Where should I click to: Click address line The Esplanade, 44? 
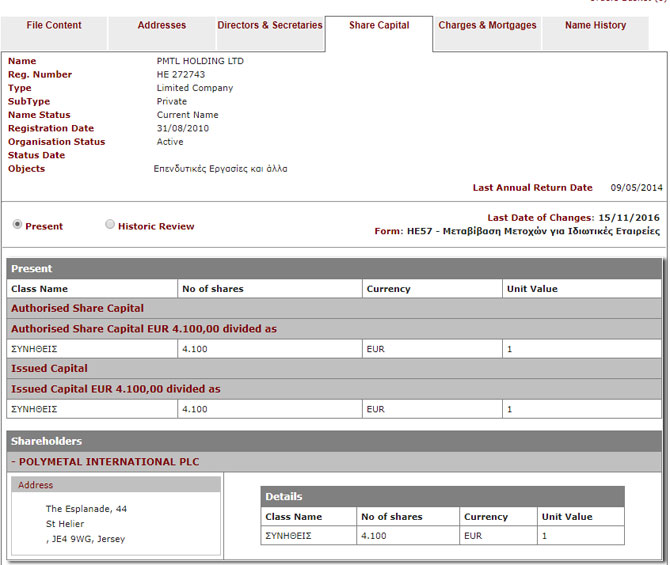[86, 509]
